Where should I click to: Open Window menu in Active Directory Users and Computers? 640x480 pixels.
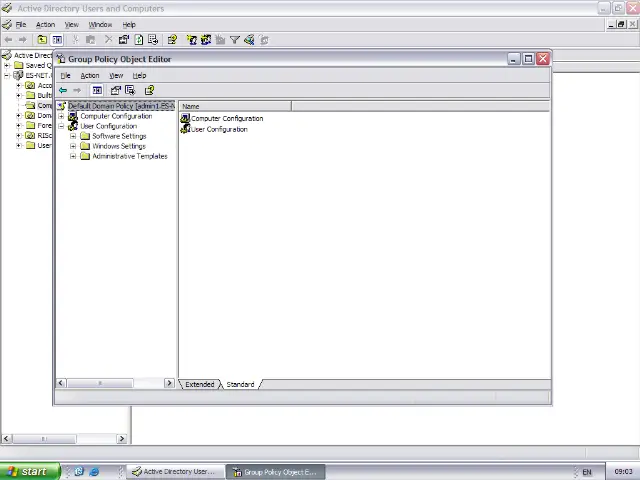[x=100, y=25]
